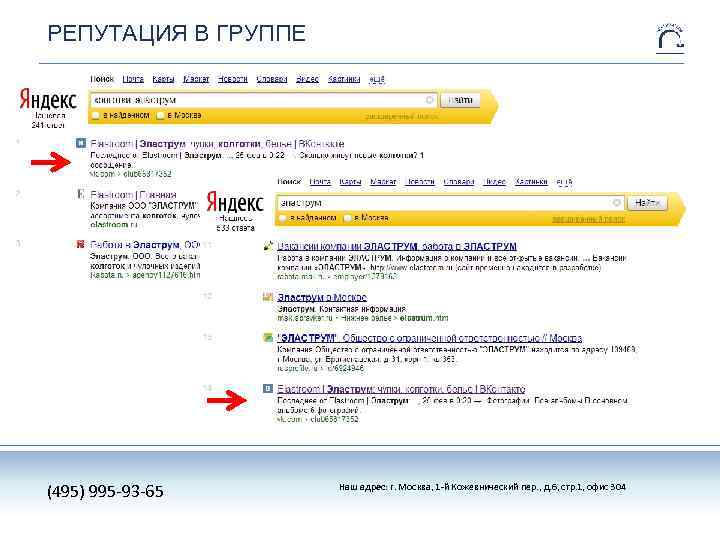Click the E favicon next to "Elastroom | Главная"
720x540 pixels.
click(81, 194)
